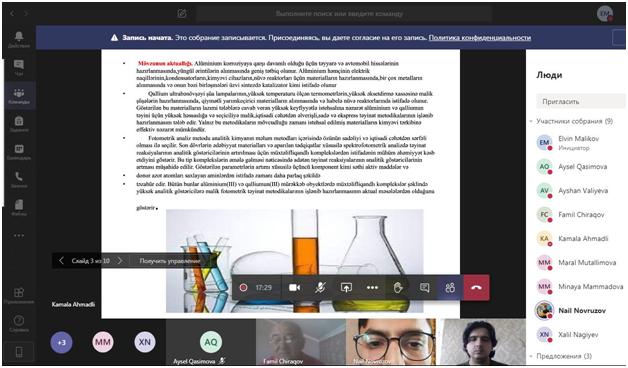The height and width of the screenshot is (368, 628).
Task: Open the share screen tray
Action: [346, 288]
